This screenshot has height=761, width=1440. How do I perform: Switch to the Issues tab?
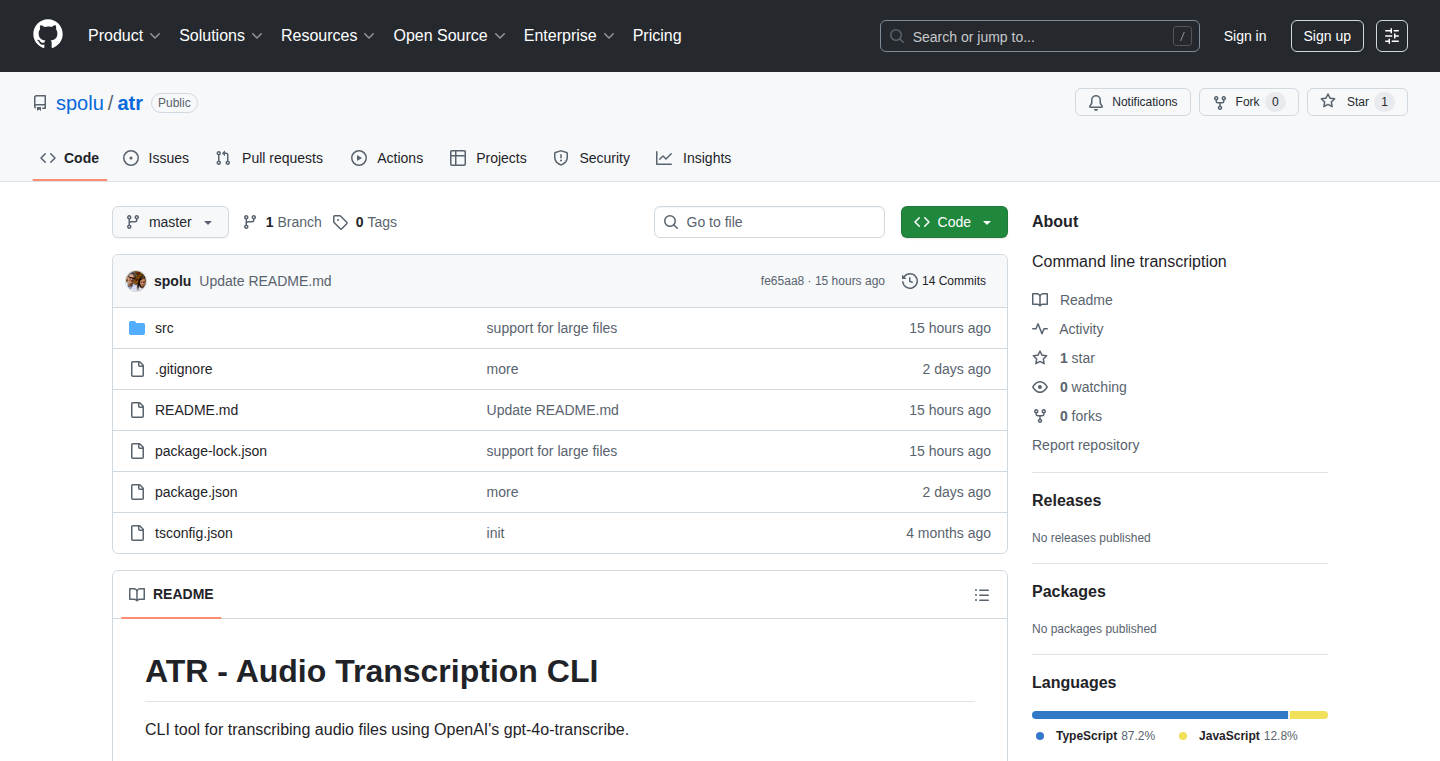[x=156, y=158]
